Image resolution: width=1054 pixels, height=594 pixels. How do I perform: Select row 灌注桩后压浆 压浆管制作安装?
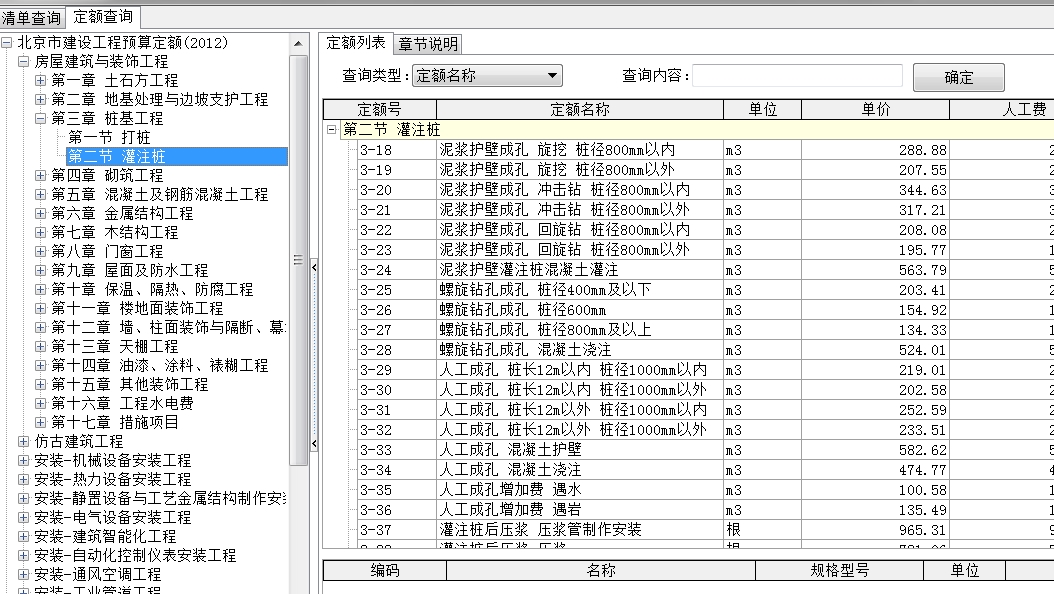[705, 530]
